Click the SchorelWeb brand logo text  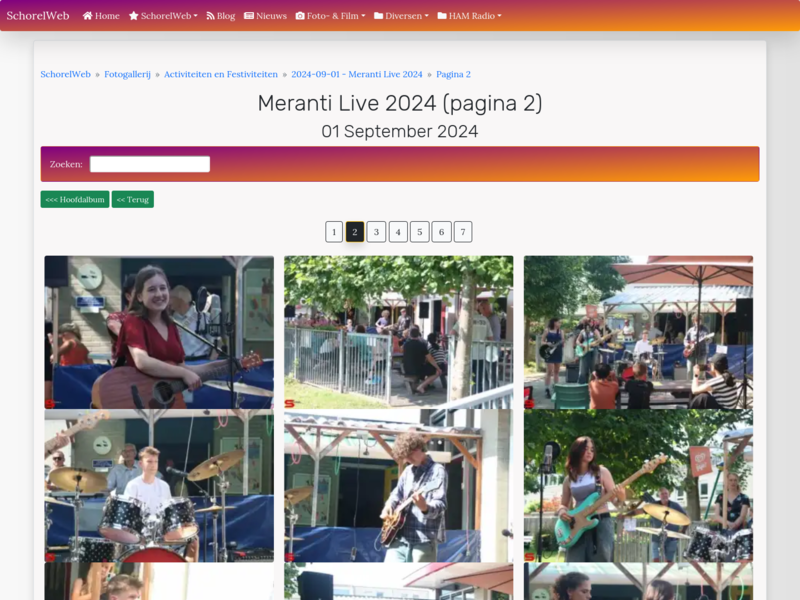pyautogui.click(x=38, y=16)
